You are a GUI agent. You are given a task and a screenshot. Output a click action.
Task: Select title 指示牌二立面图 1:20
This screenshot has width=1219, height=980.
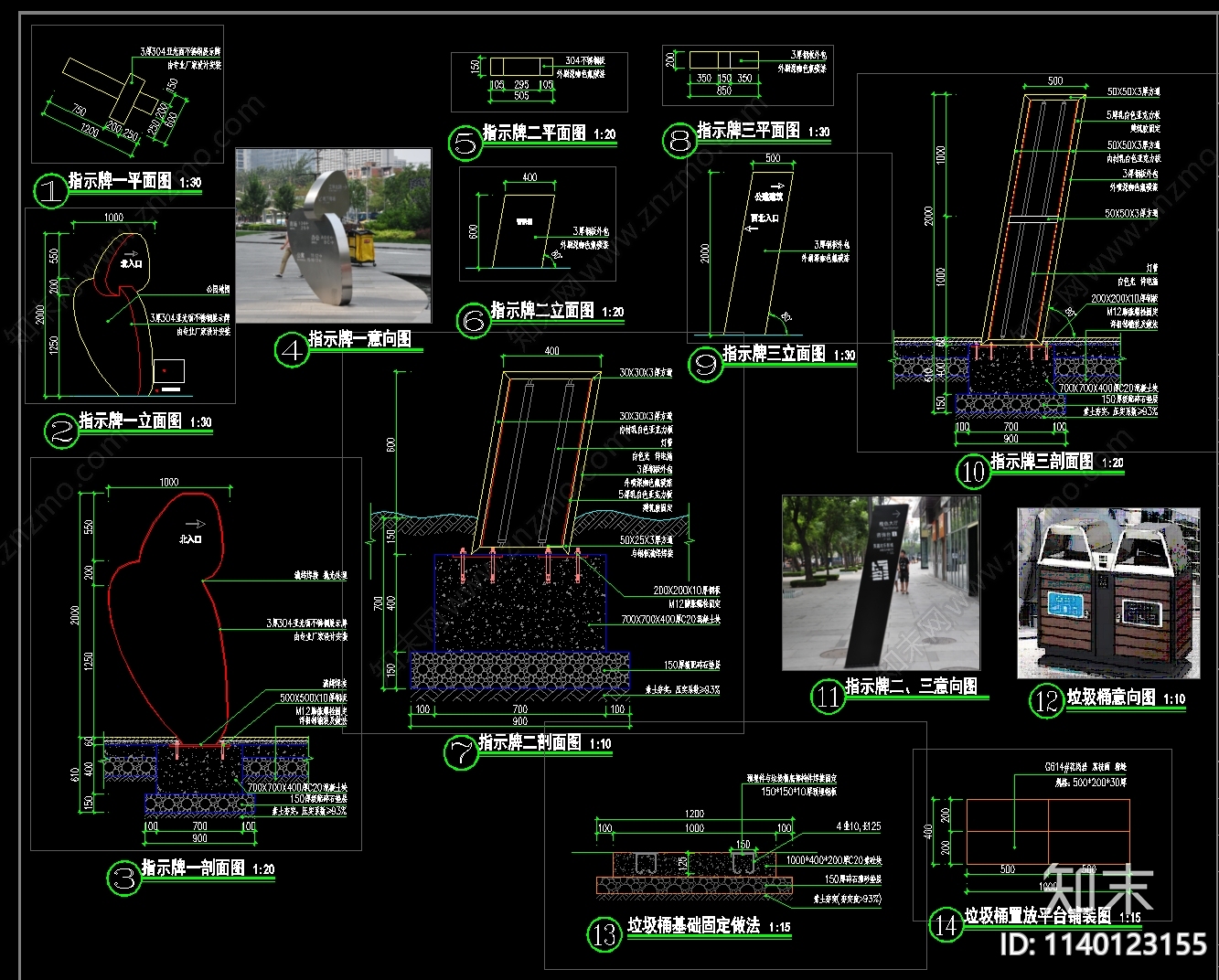[557, 311]
